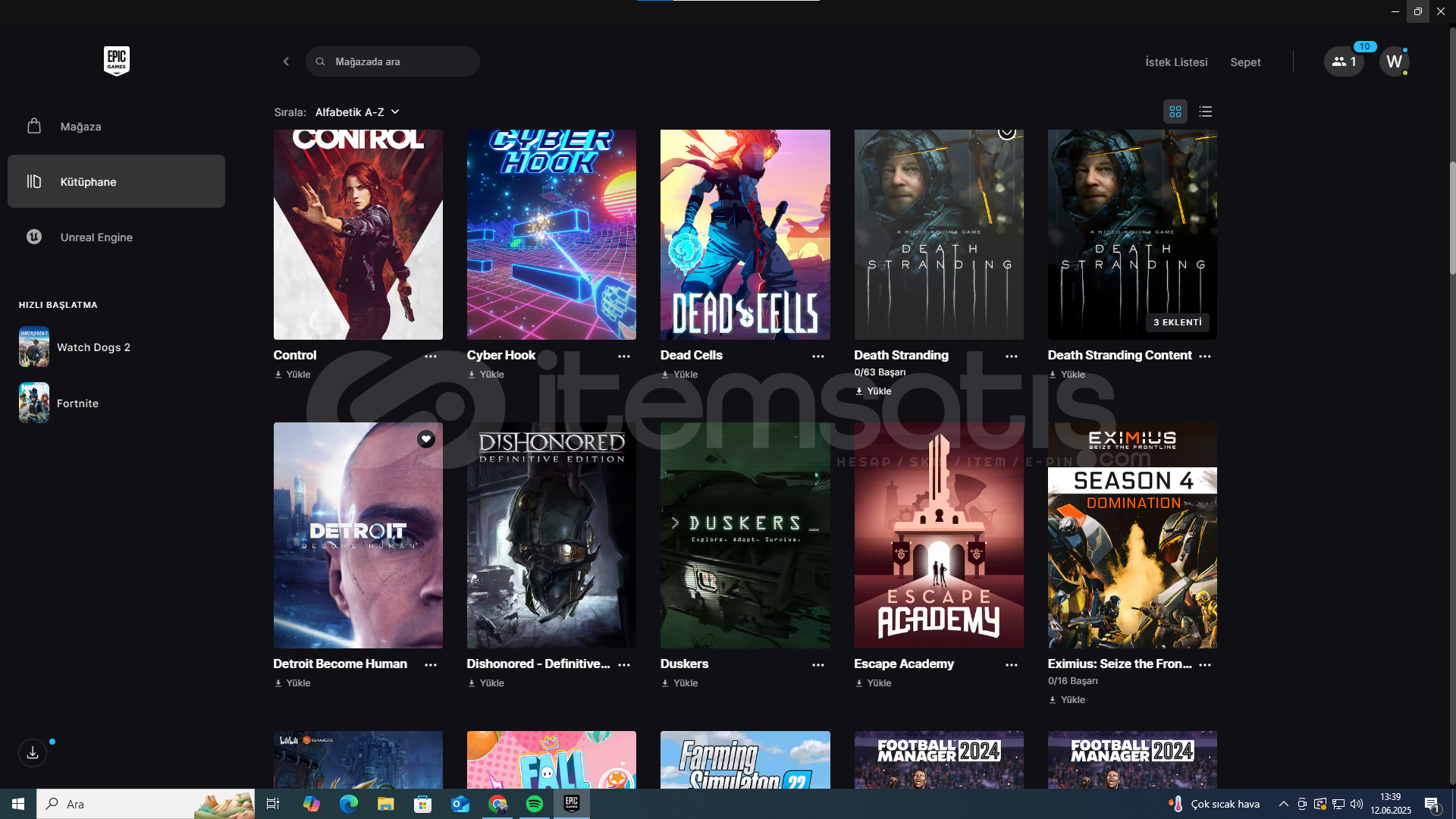Click the Watch Dogs 2 quick launch thumbnail
Screen dimensions: 1456x819
[x=34, y=347]
